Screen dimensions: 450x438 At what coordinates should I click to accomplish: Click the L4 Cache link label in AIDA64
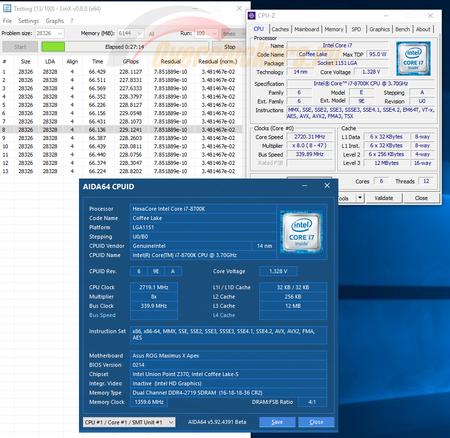(224, 315)
